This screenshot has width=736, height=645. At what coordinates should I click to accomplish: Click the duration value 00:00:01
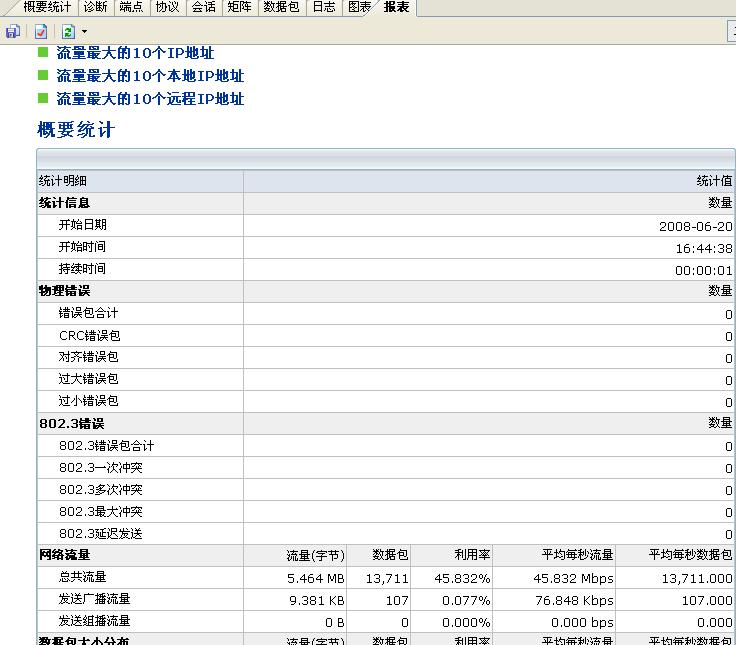click(704, 271)
